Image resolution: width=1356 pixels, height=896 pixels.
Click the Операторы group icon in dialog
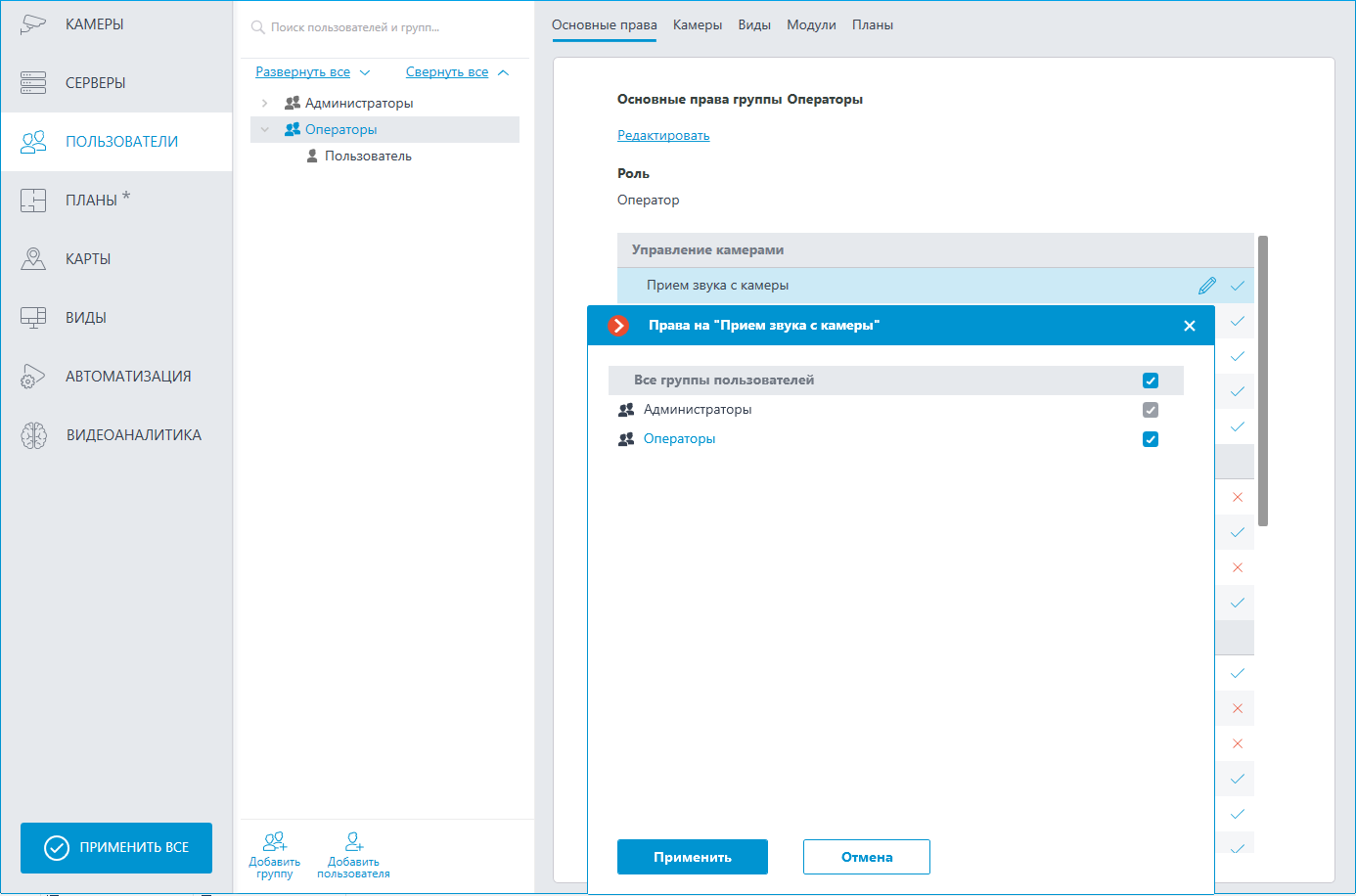(x=626, y=439)
